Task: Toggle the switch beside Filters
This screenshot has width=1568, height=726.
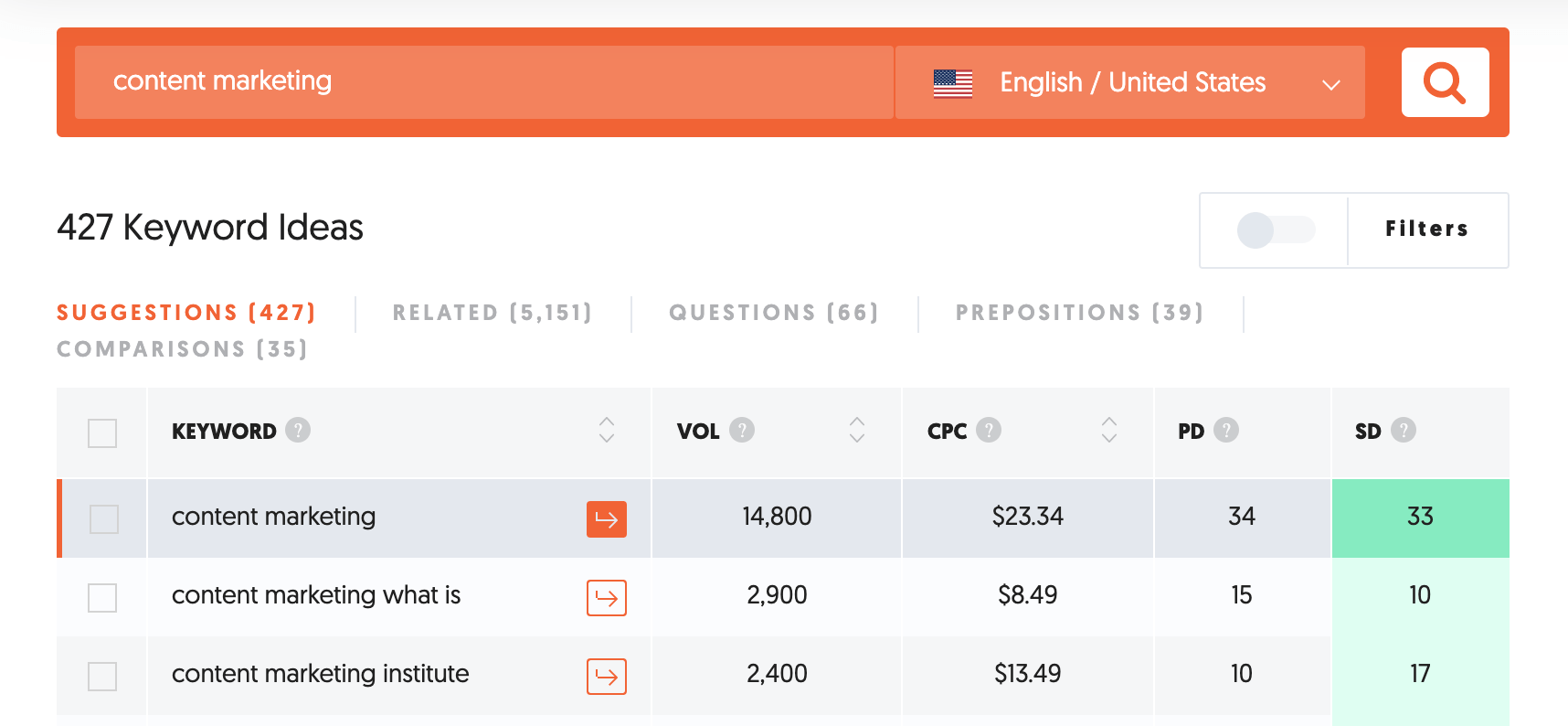Action: coord(1275,230)
